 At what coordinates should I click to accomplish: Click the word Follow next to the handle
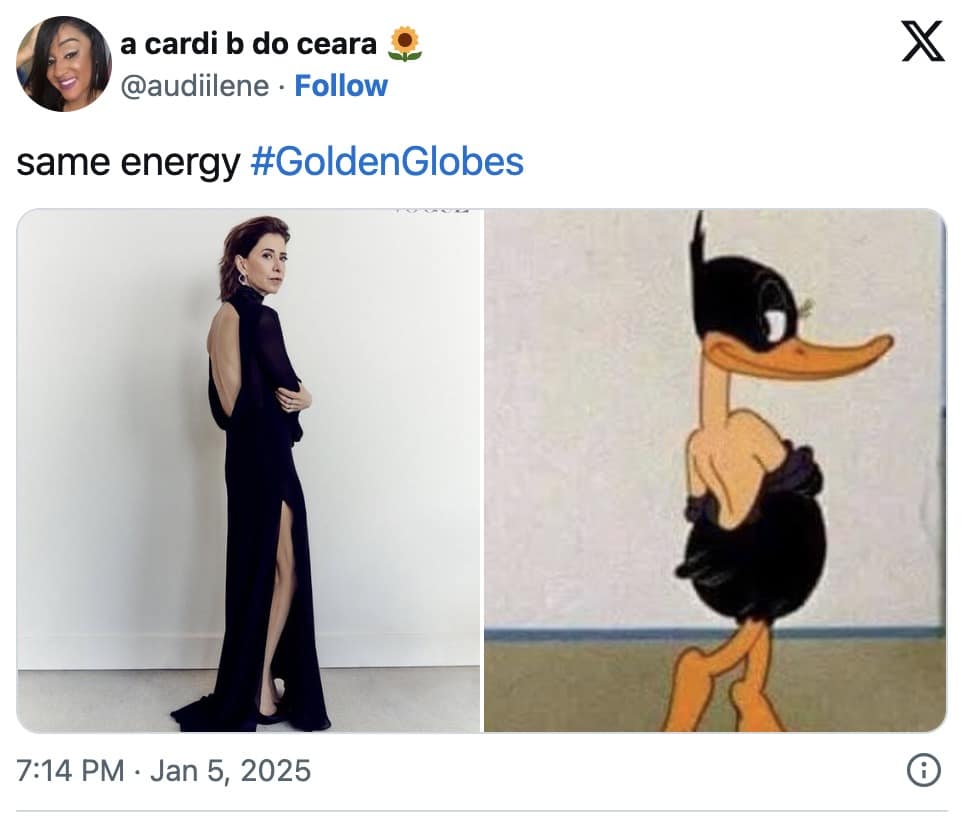coord(340,87)
